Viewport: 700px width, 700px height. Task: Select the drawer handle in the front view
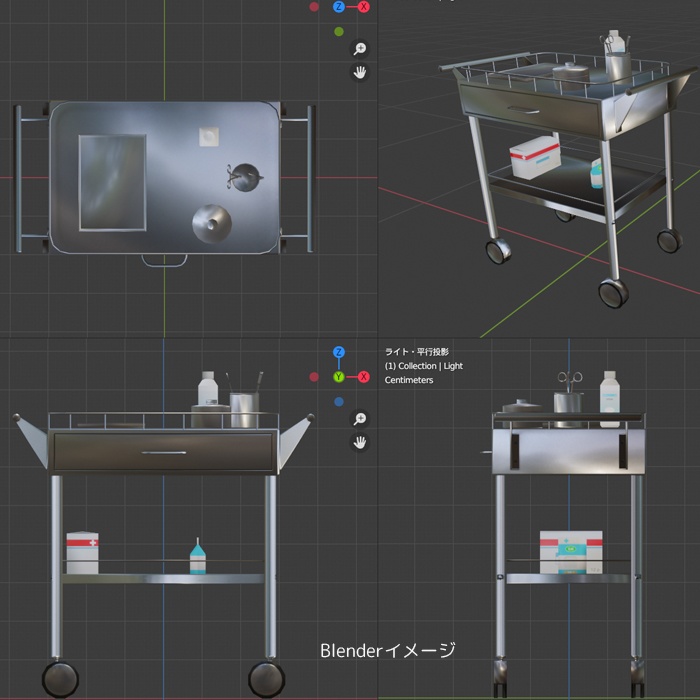tap(164, 453)
